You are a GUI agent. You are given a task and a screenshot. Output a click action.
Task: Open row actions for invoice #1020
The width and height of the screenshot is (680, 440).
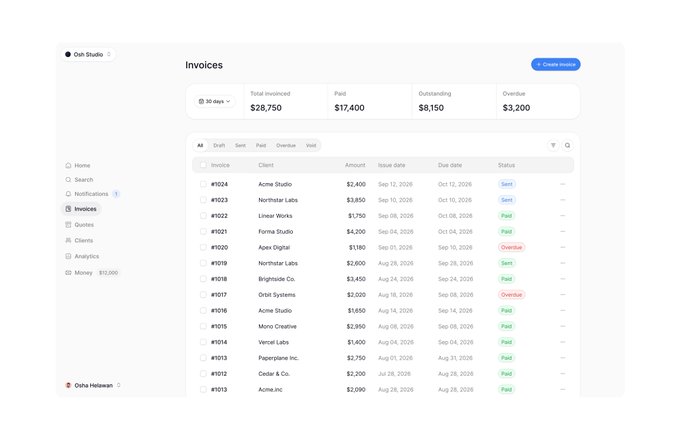[x=562, y=247]
